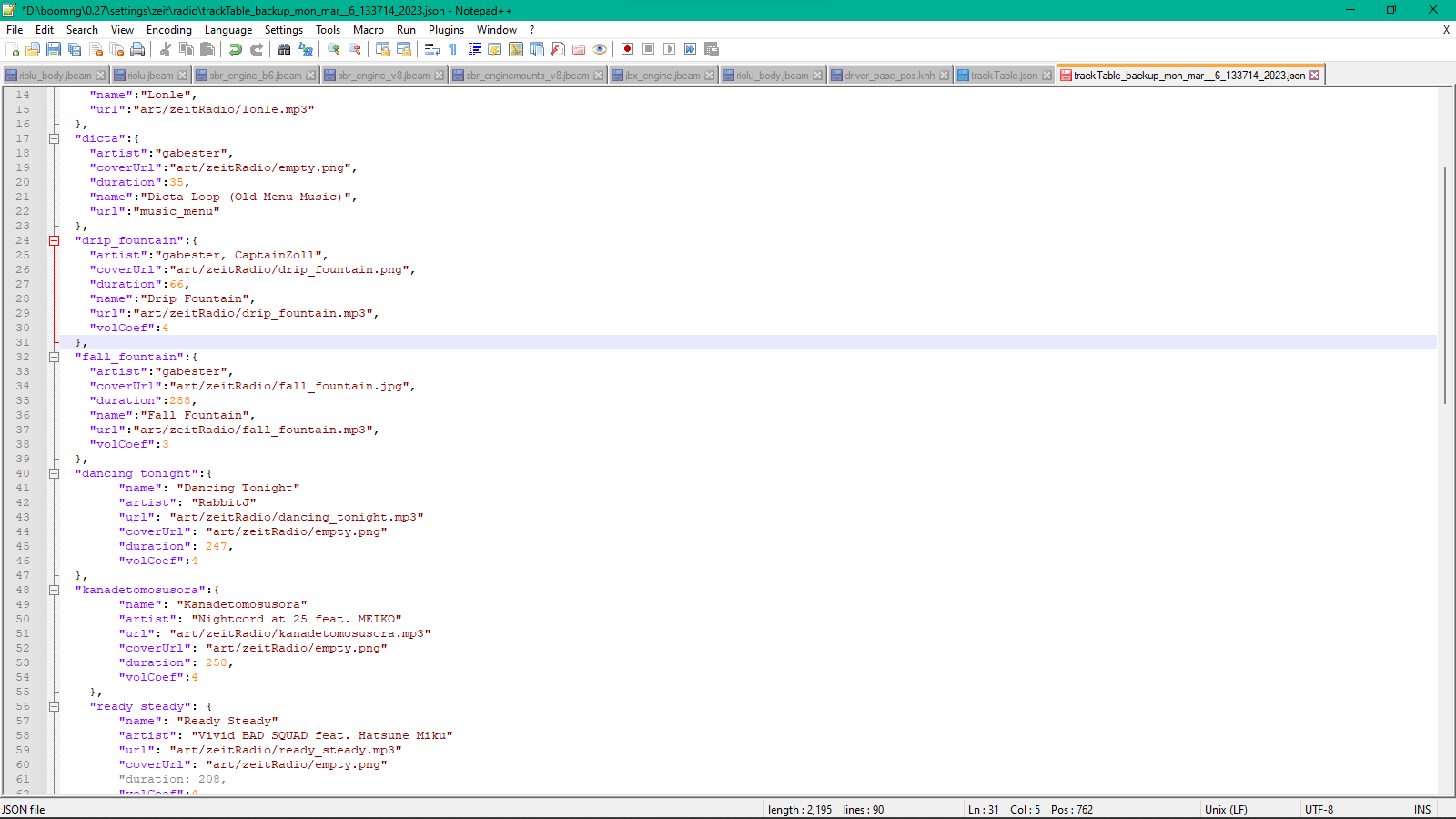Screen dimensions: 1456x819
Task: Switch to the trackTable.json tab
Action: [1004, 76]
